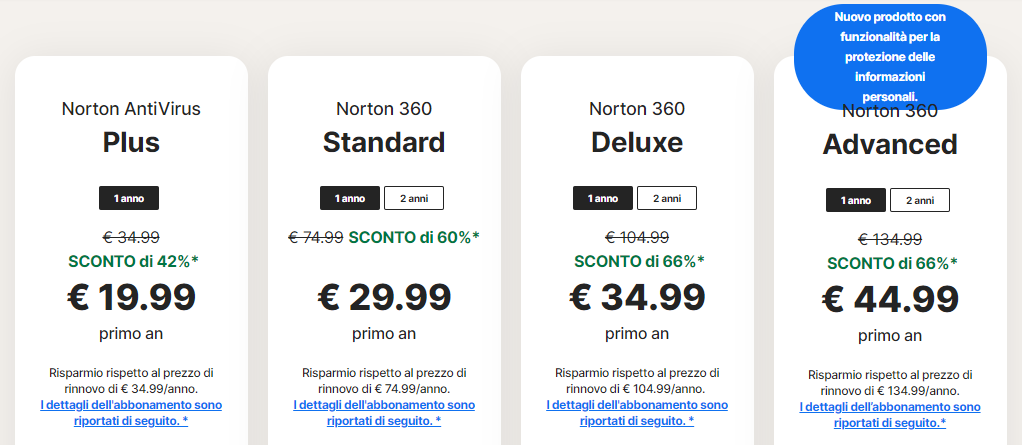Open subscription details link under 360 Standard
The height and width of the screenshot is (445, 1022).
[x=384, y=412]
